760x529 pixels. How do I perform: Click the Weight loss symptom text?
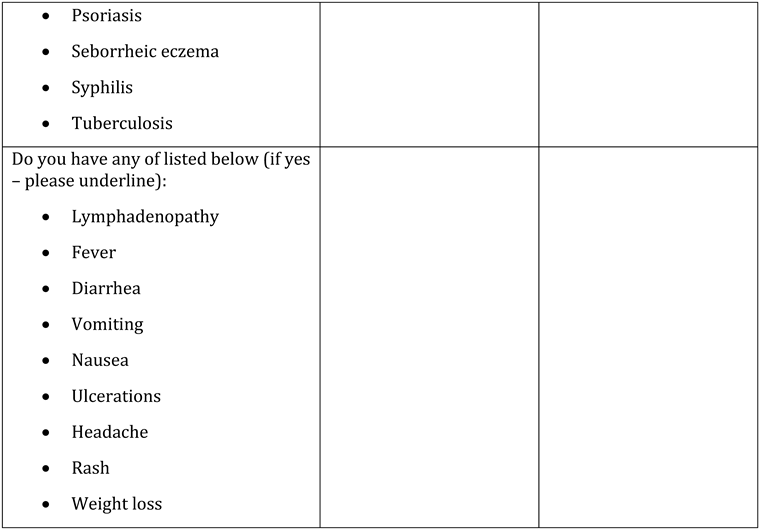[x=116, y=505]
